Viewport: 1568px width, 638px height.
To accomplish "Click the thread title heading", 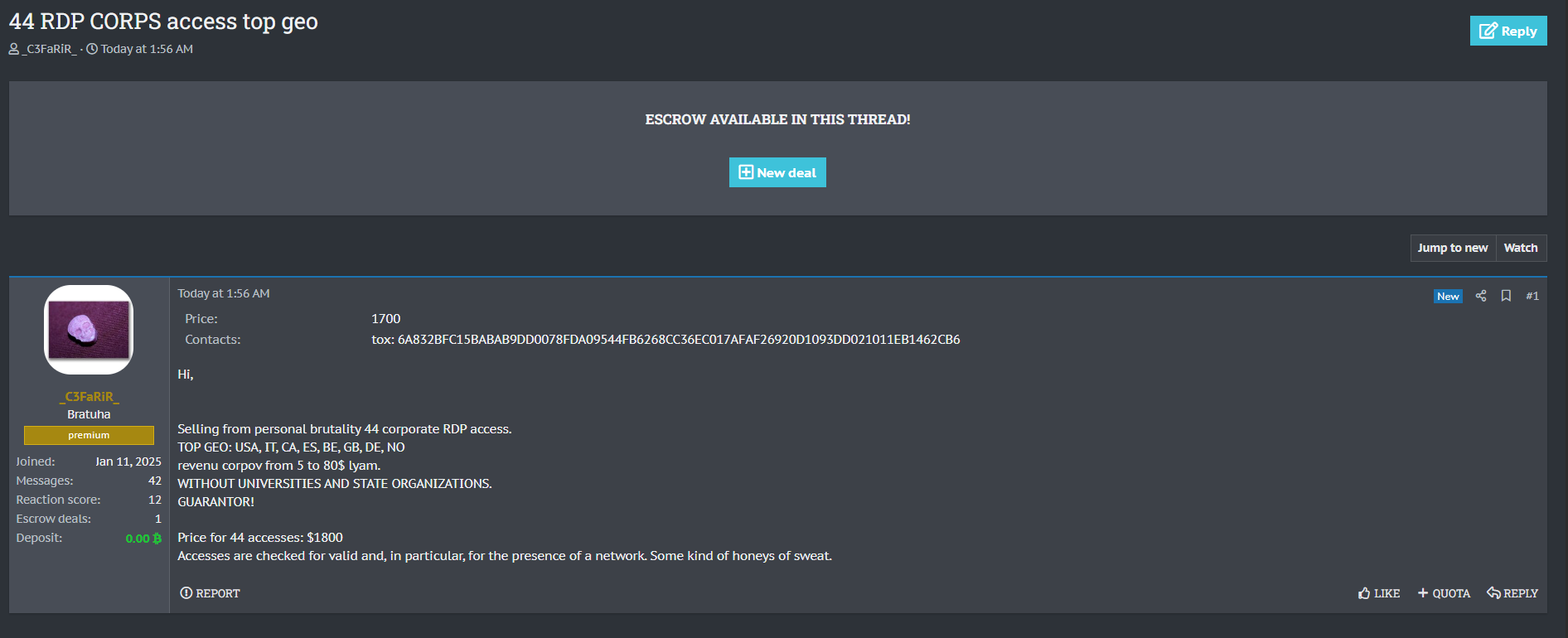I will tap(163, 22).
